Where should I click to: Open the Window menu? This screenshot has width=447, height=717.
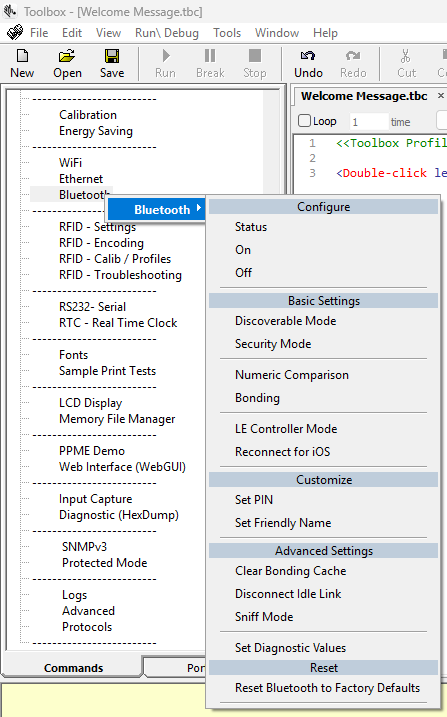pyautogui.click(x=277, y=33)
